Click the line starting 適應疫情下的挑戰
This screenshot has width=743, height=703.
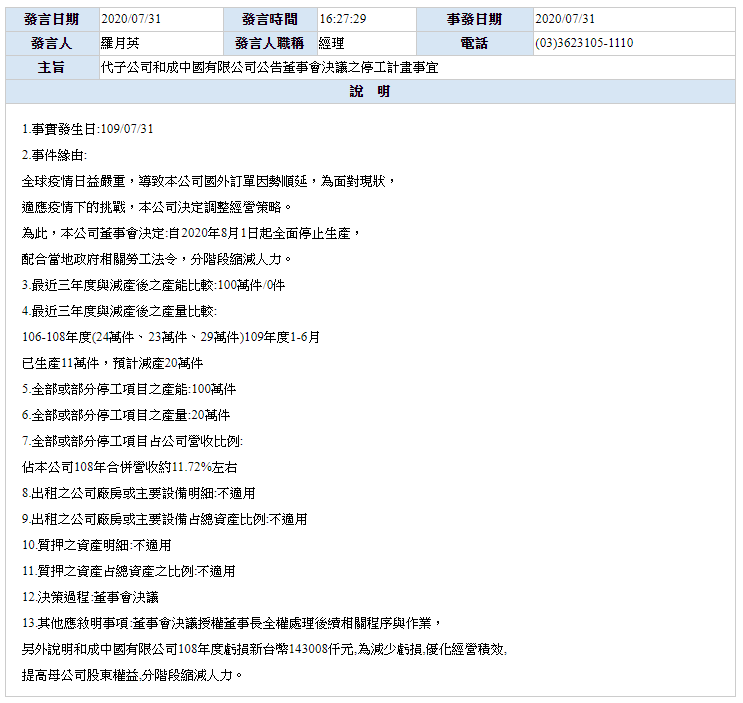click(x=157, y=207)
